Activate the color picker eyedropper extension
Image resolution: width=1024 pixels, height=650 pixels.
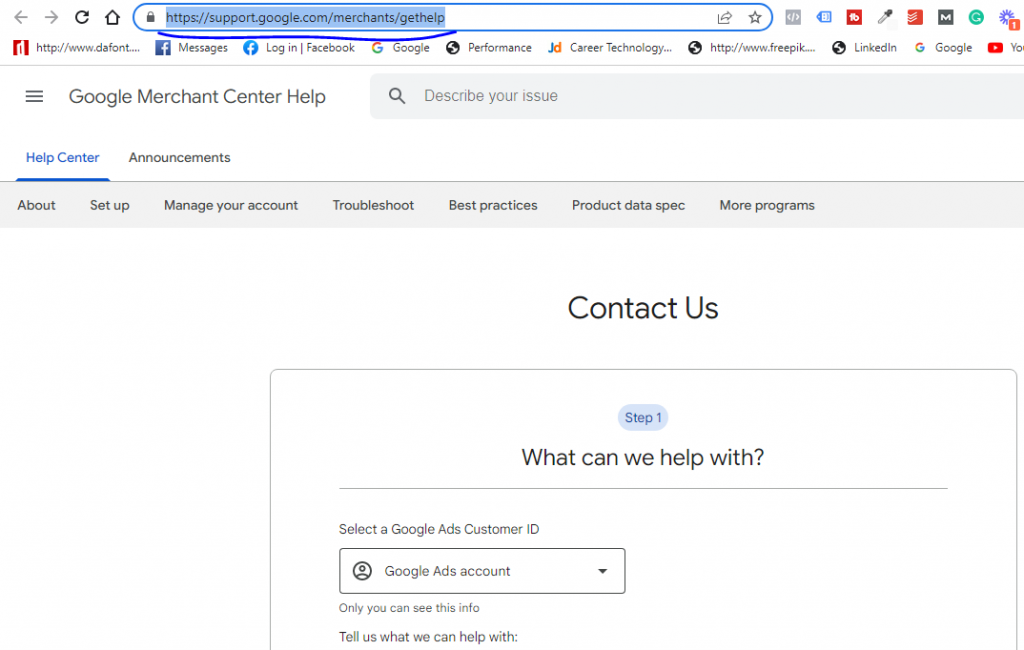tap(885, 18)
